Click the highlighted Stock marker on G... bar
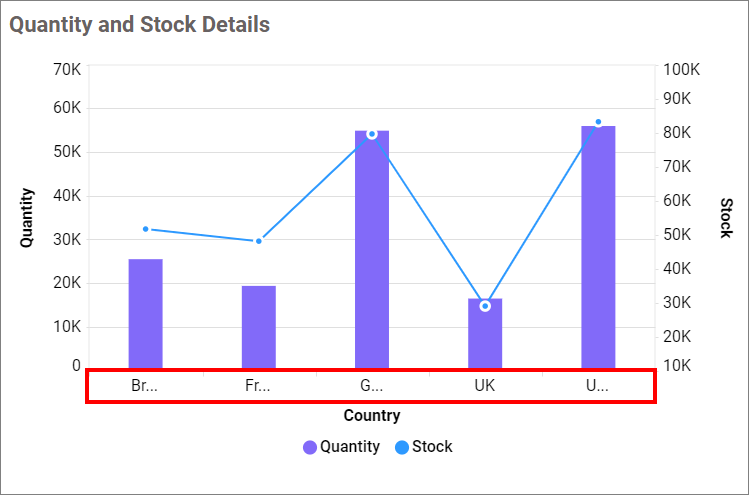 372,134
